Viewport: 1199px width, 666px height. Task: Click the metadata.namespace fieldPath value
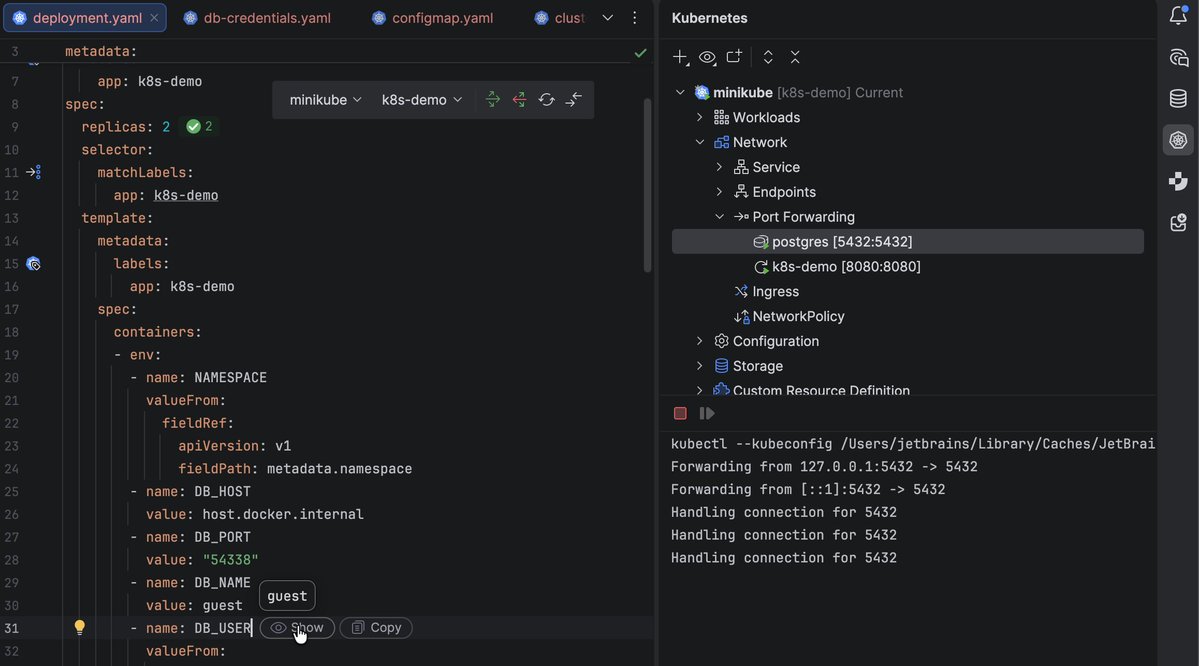click(x=340, y=469)
